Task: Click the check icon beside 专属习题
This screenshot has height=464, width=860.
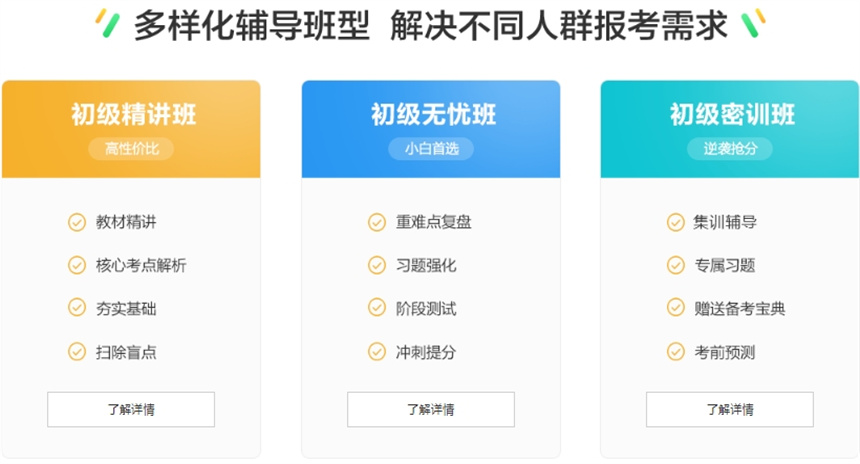Action: click(676, 265)
